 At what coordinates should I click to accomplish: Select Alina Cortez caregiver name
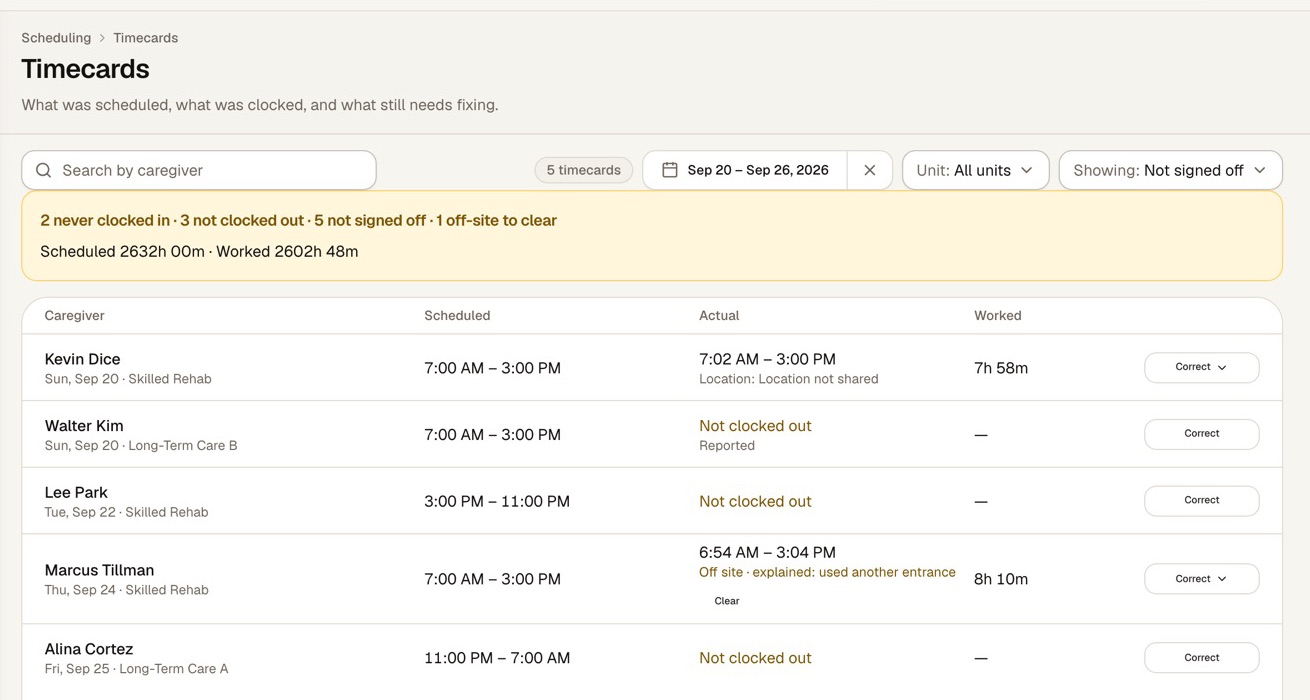(x=89, y=649)
